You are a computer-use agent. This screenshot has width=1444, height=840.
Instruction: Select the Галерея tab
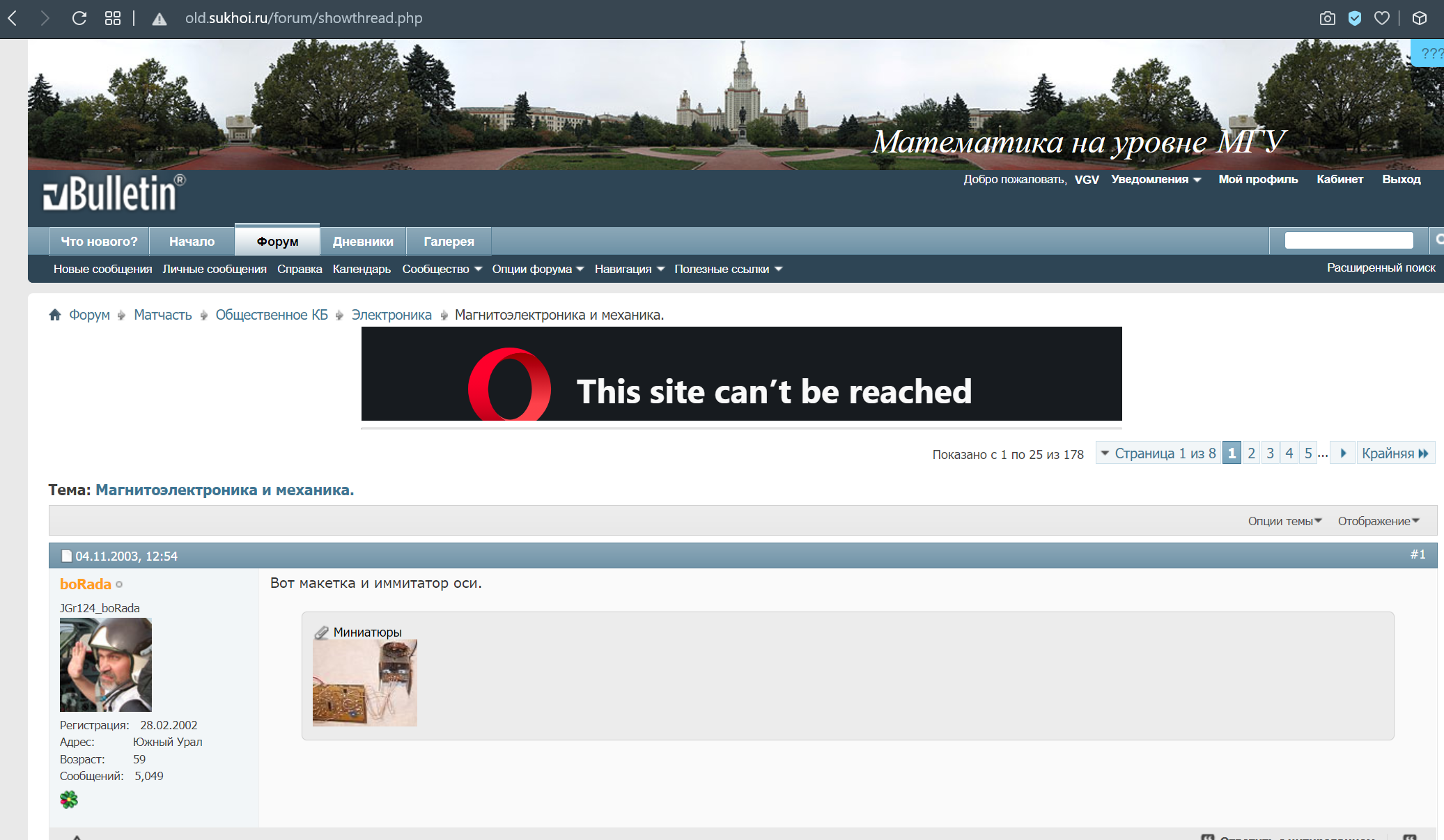449,242
